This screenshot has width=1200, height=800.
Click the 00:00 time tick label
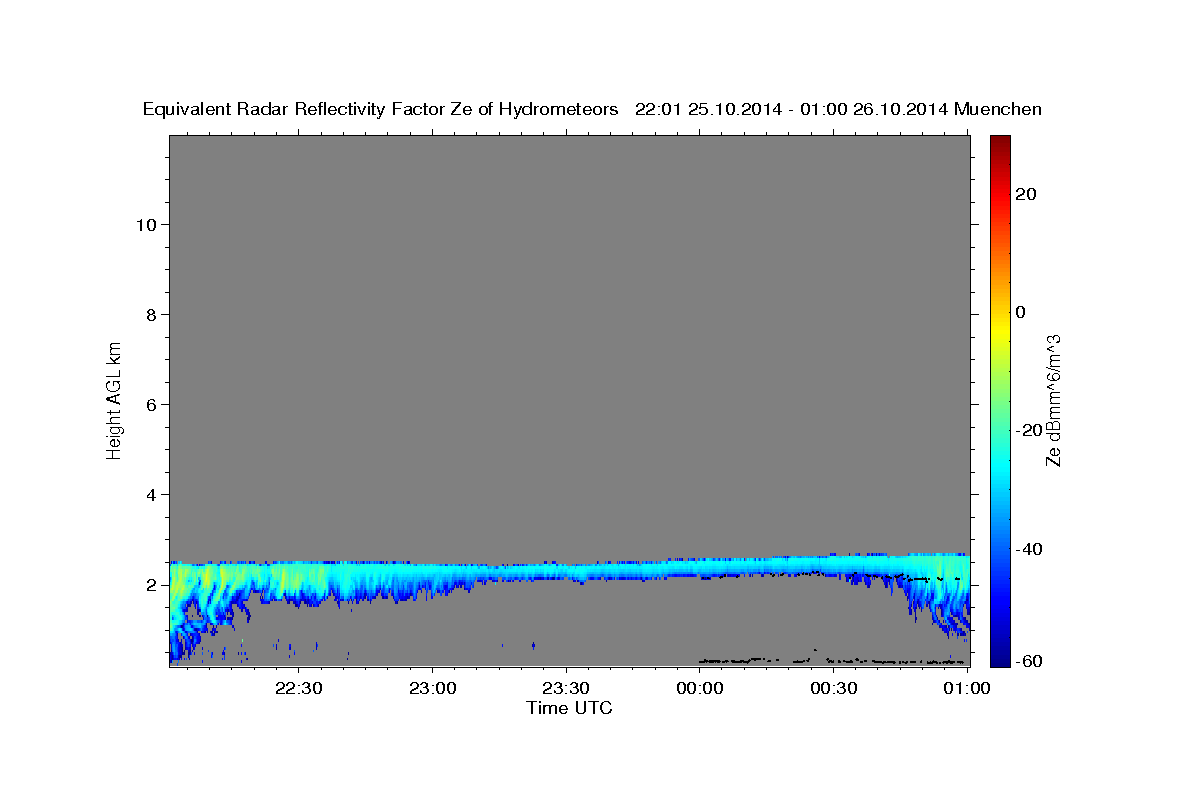tap(699, 688)
